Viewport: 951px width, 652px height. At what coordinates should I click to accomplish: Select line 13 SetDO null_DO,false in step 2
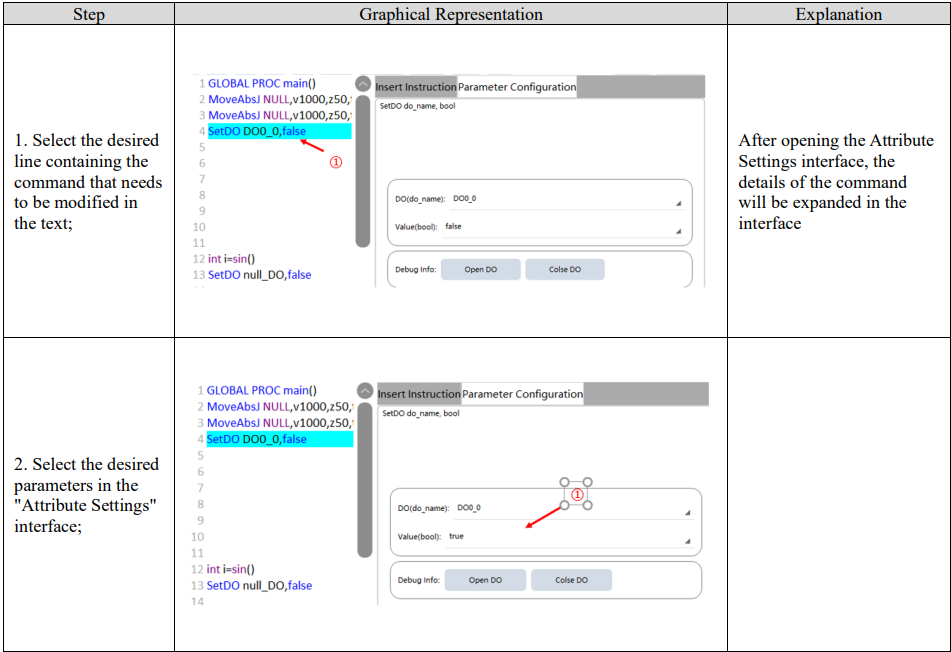click(x=259, y=586)
